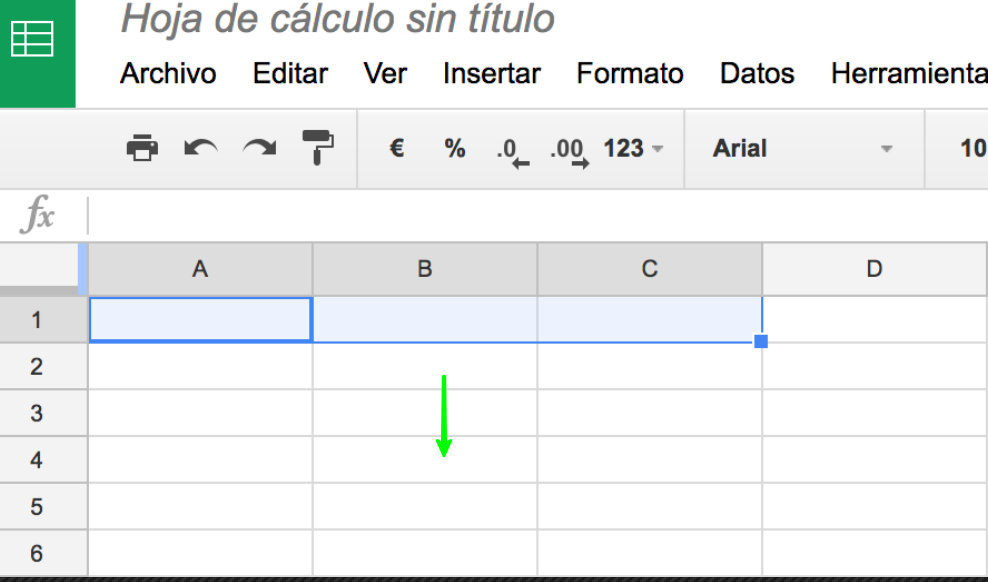This screenshot has width=988, height=582.
Task: Open the font size dropdown
Action: [973, 149]
